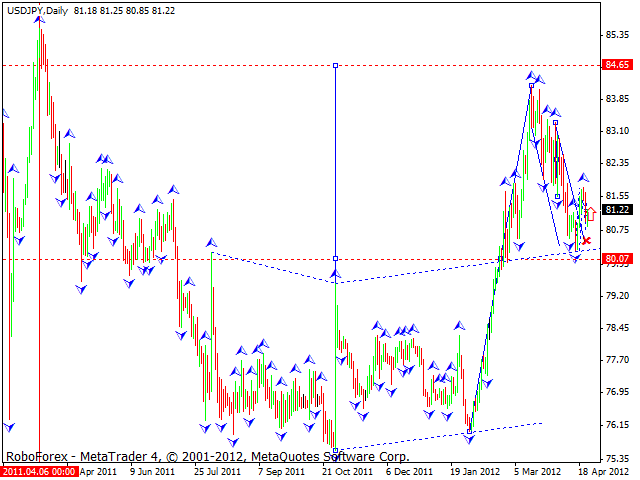Image resolution: width=640 pixels, height=480 pixels.
Task: Click the 79.20 price axis label
Action: coord(618,296)
